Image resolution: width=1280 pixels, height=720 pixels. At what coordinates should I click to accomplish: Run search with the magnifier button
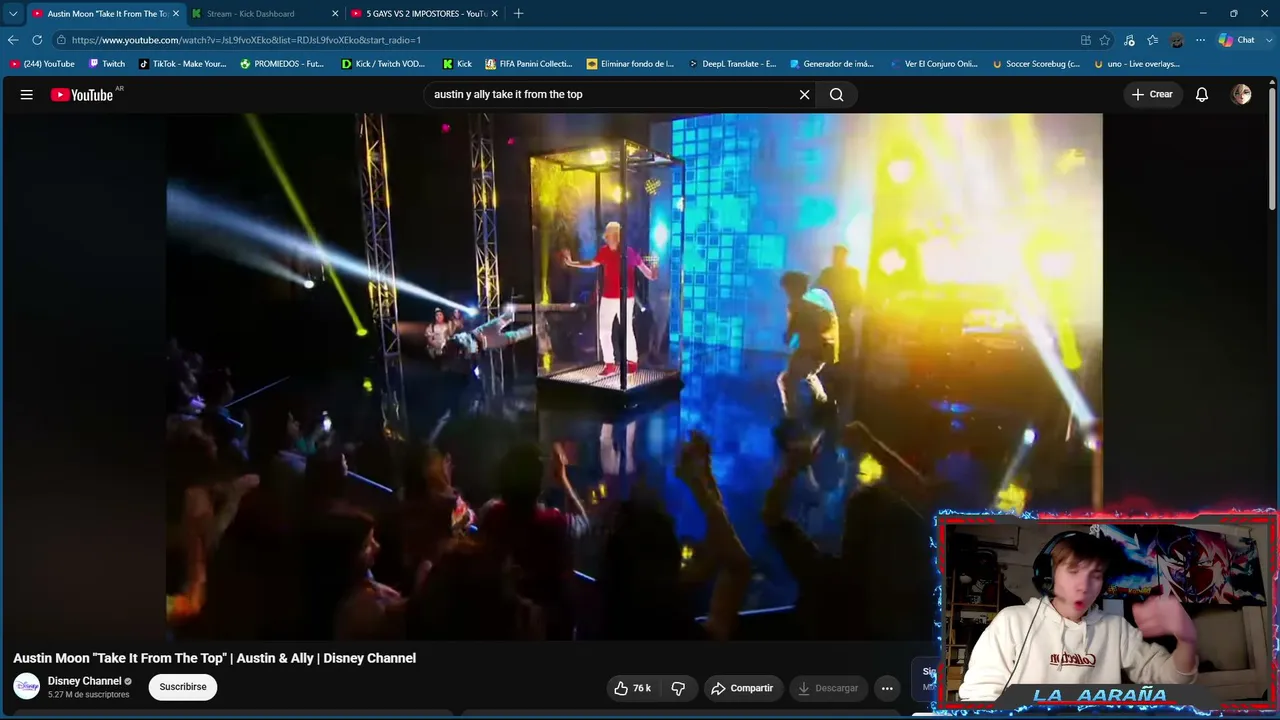point(837,94)
